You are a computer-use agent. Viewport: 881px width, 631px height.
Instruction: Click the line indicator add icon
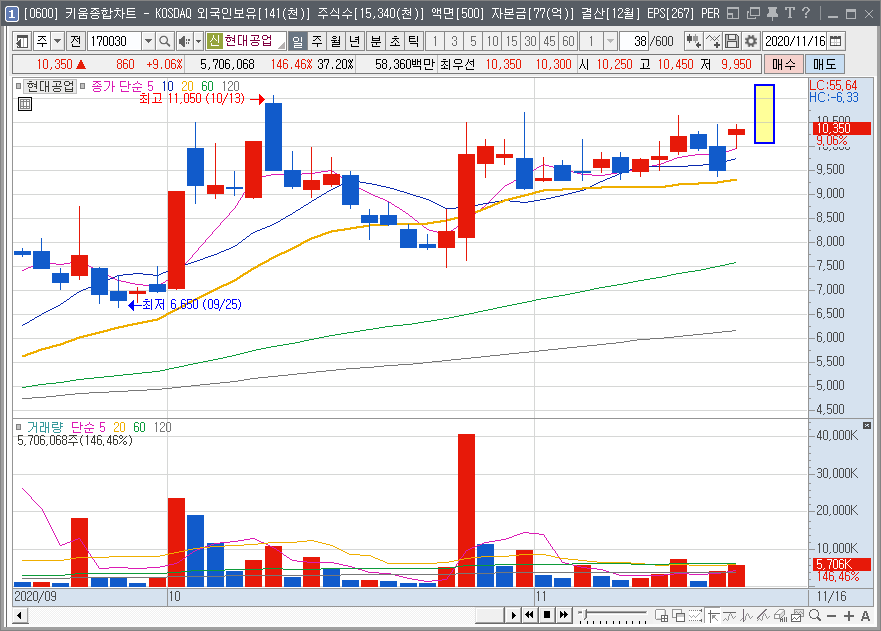tap(712, 41)
